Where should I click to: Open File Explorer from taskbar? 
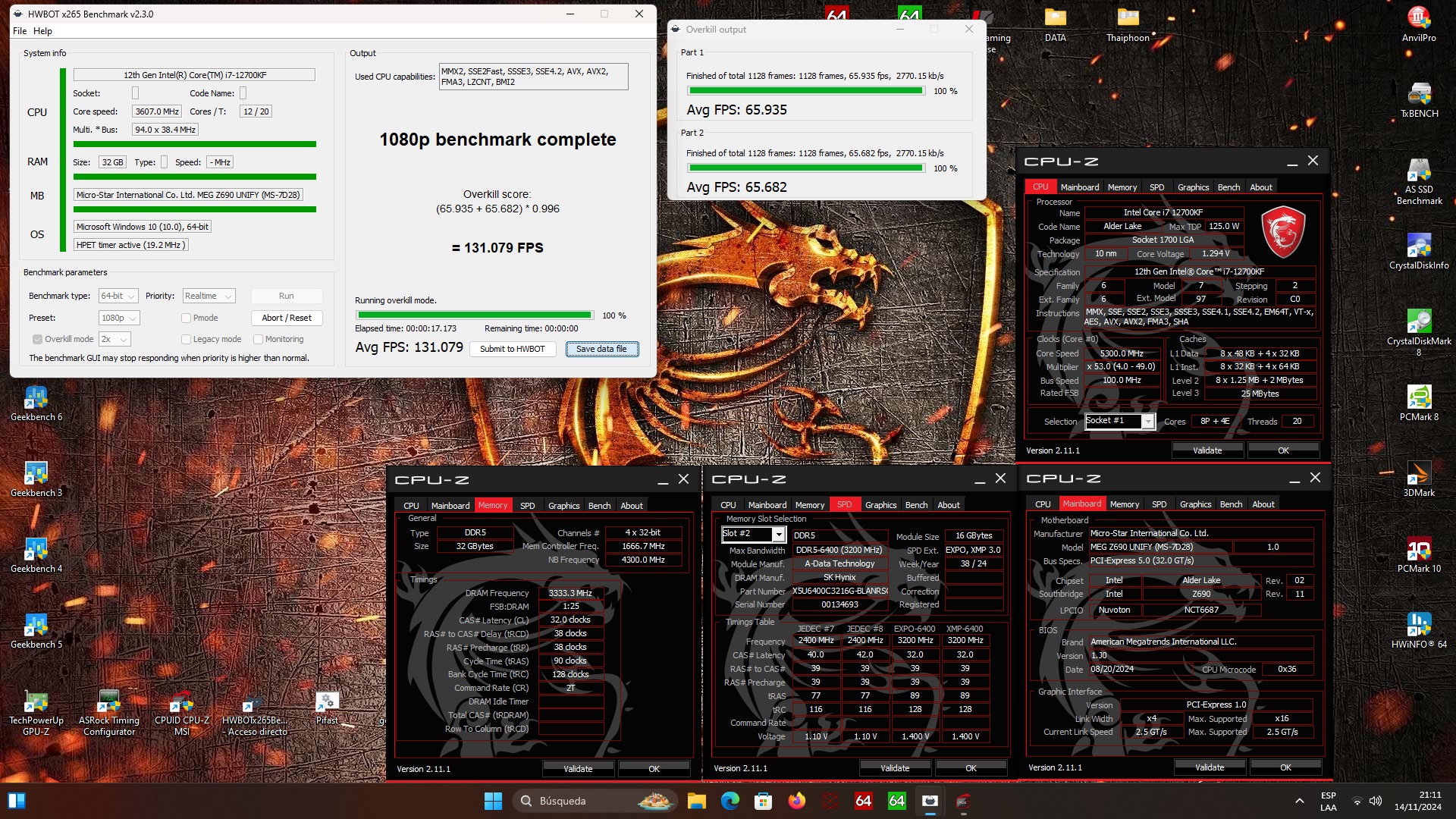696,801
